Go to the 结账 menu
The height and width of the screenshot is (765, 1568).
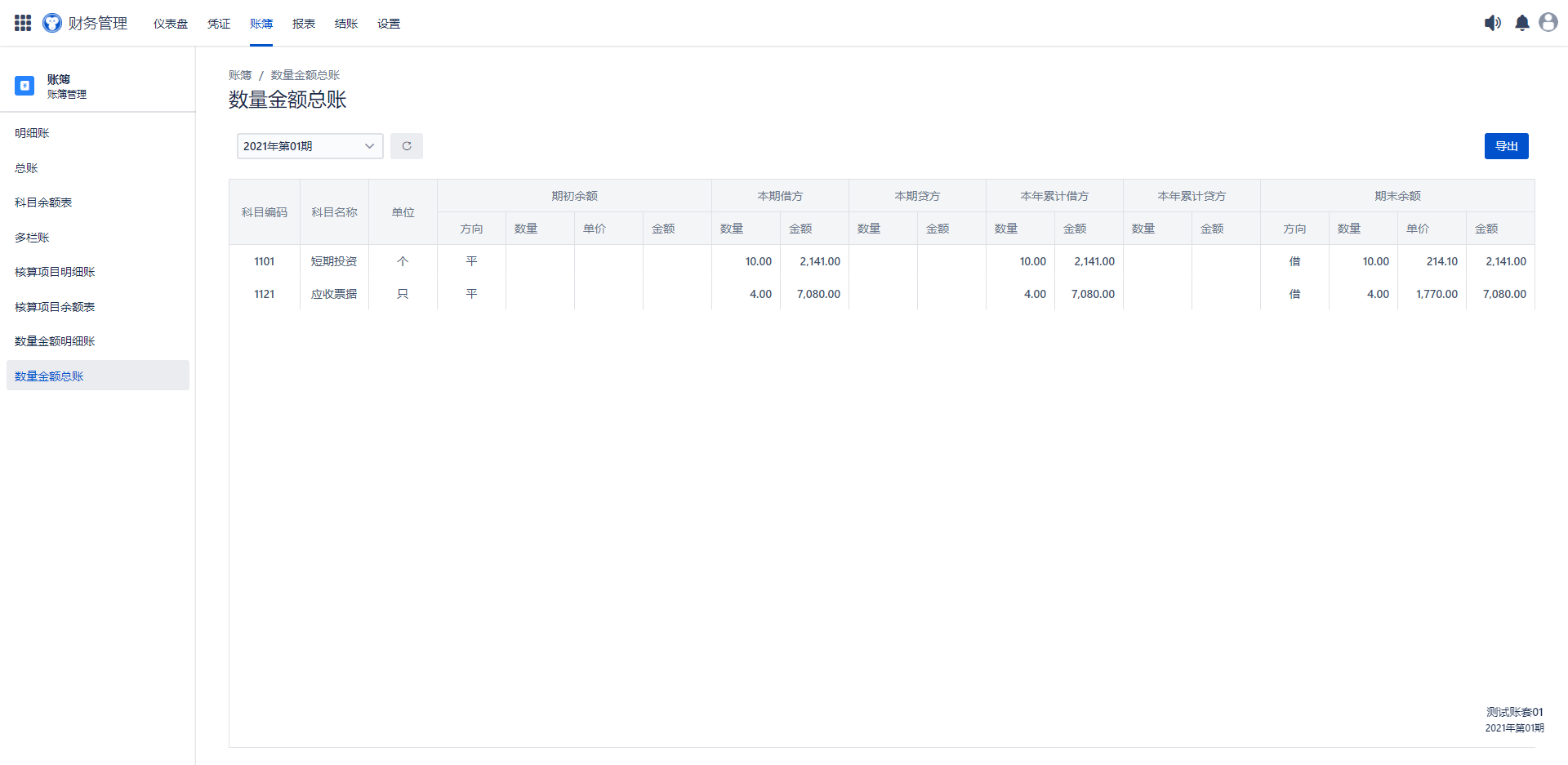[346, 24]
